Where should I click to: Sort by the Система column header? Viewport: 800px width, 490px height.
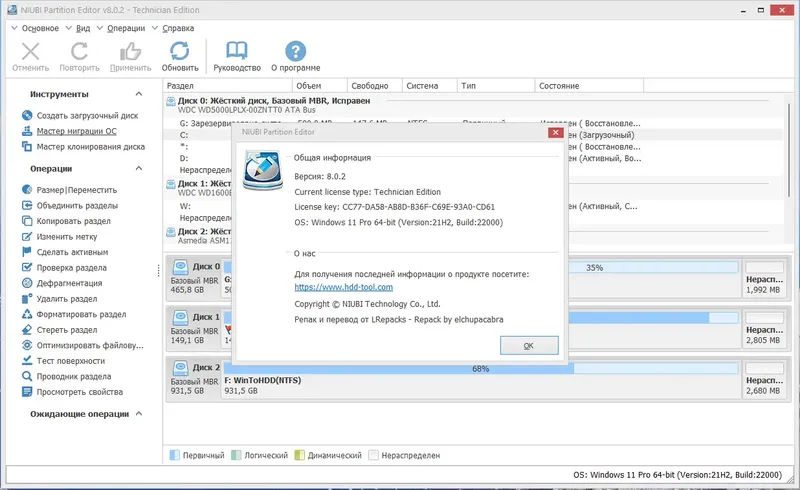click(x=430, y=86)
